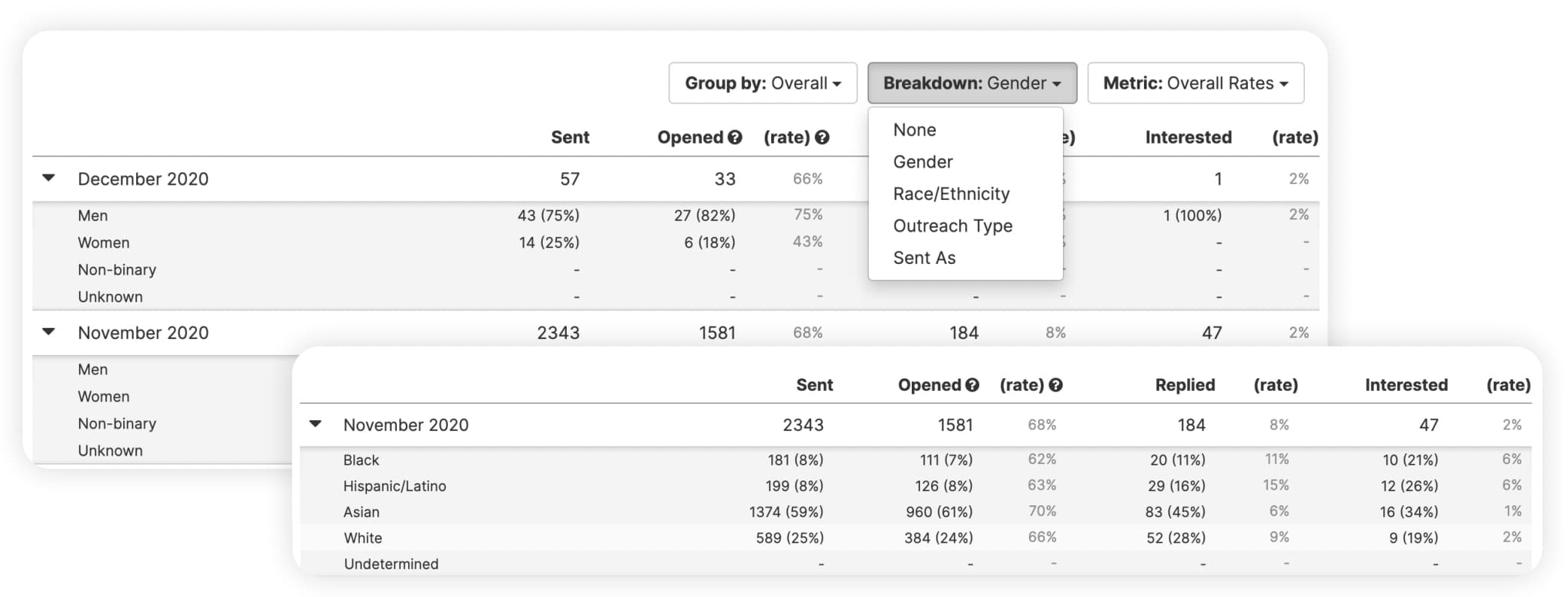Click the highlighted Breakdown: Gender button

971,83
